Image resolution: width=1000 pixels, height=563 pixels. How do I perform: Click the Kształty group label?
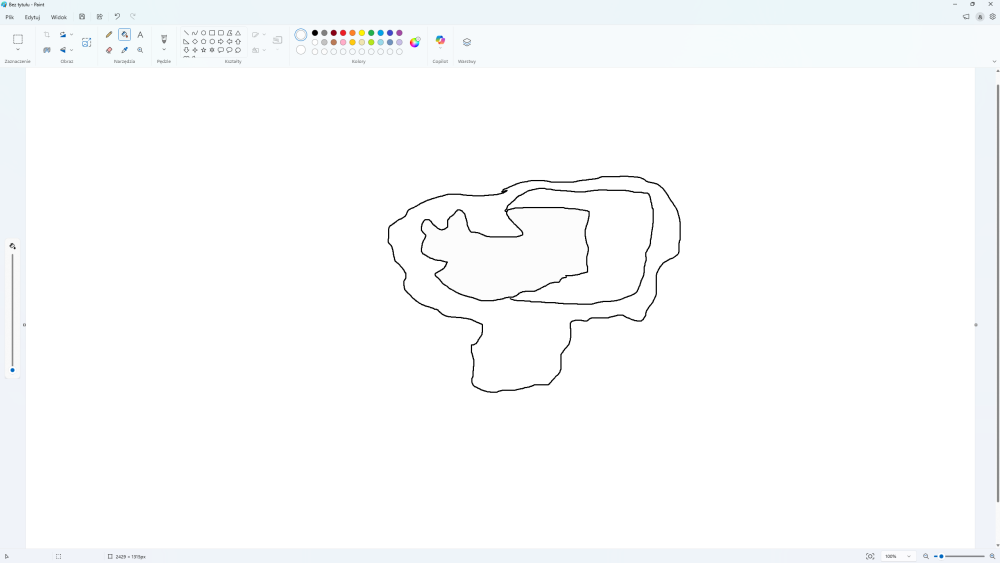click(233, 62)
